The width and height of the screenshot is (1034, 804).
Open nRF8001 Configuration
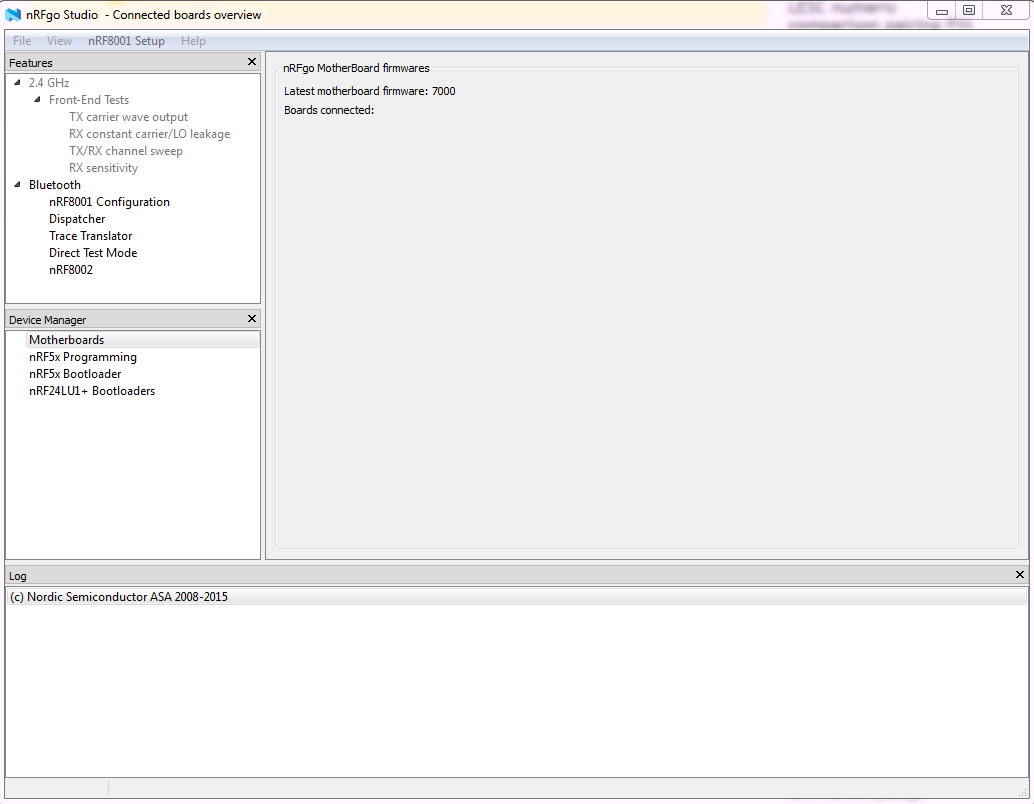[x=109, y=202]
